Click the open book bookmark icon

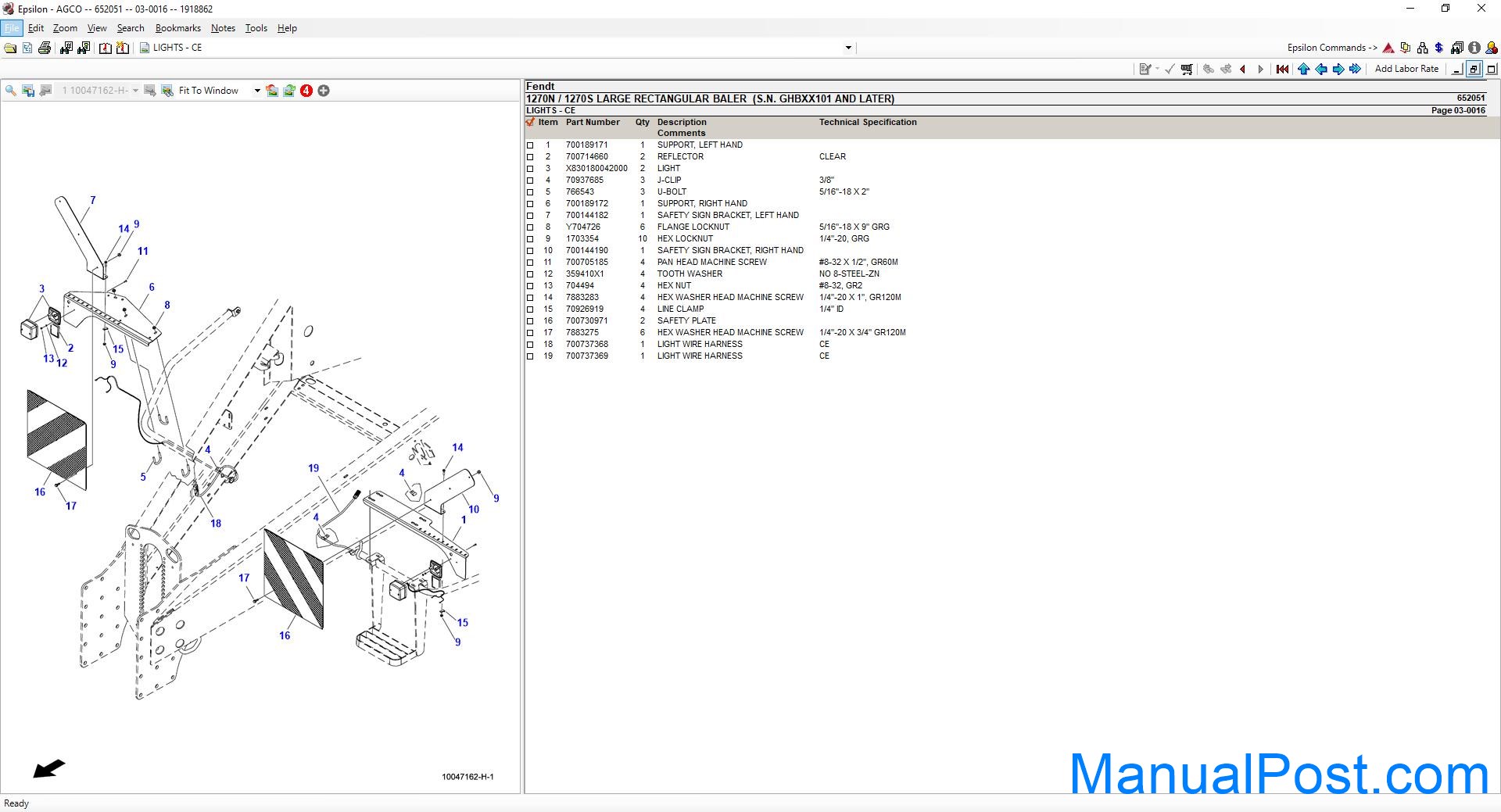click(x=106, y=48)
